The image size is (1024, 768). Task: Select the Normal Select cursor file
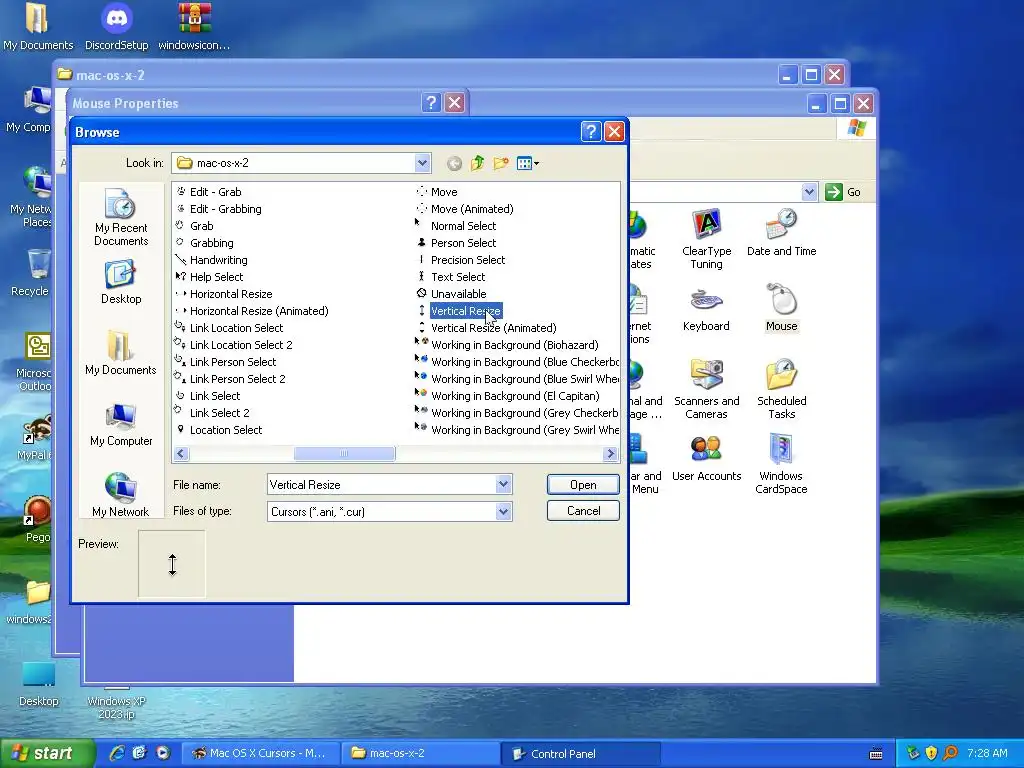[456, 226]
